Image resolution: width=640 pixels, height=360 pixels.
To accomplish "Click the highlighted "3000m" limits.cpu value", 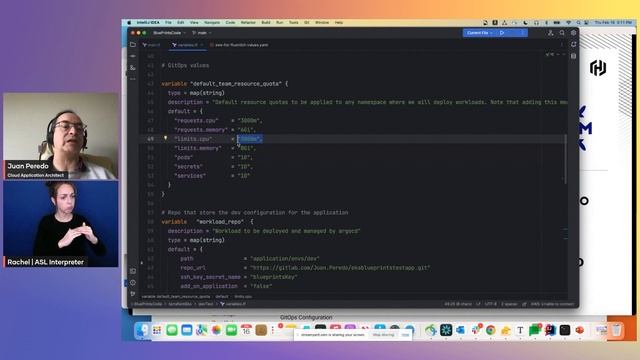I will click(250, 139).
